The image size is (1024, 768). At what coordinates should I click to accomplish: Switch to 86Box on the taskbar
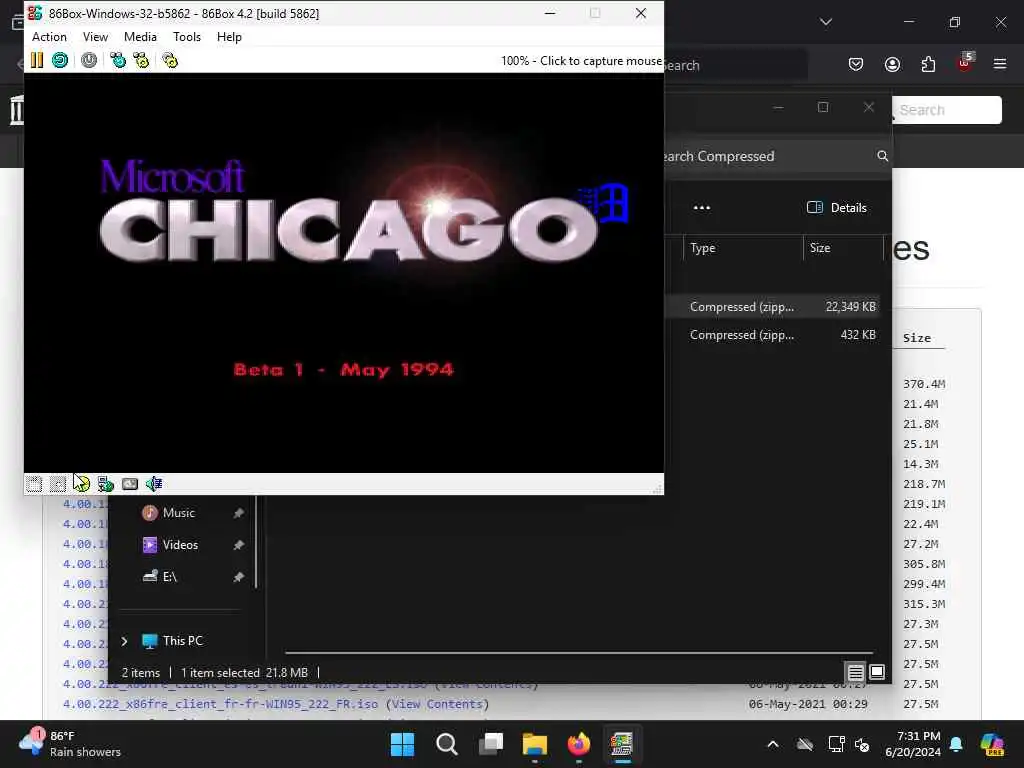tap(622, 744)
